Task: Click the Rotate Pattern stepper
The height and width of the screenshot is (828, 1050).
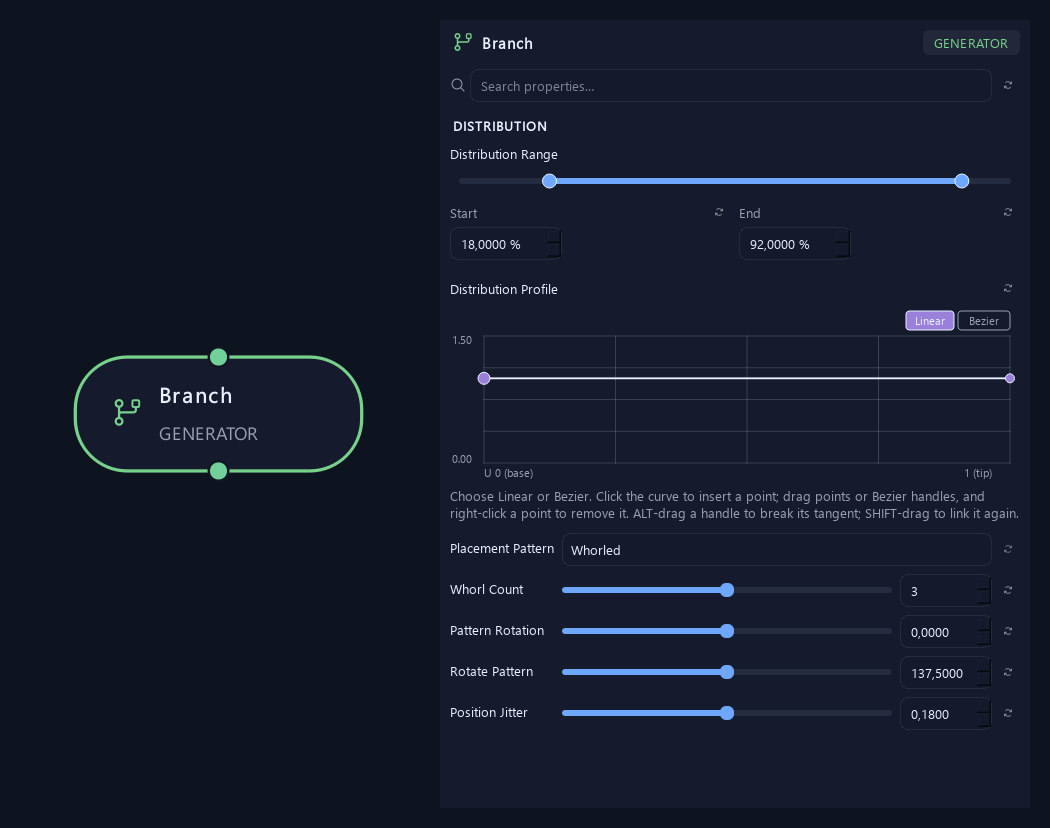Action: pos(984,673)
